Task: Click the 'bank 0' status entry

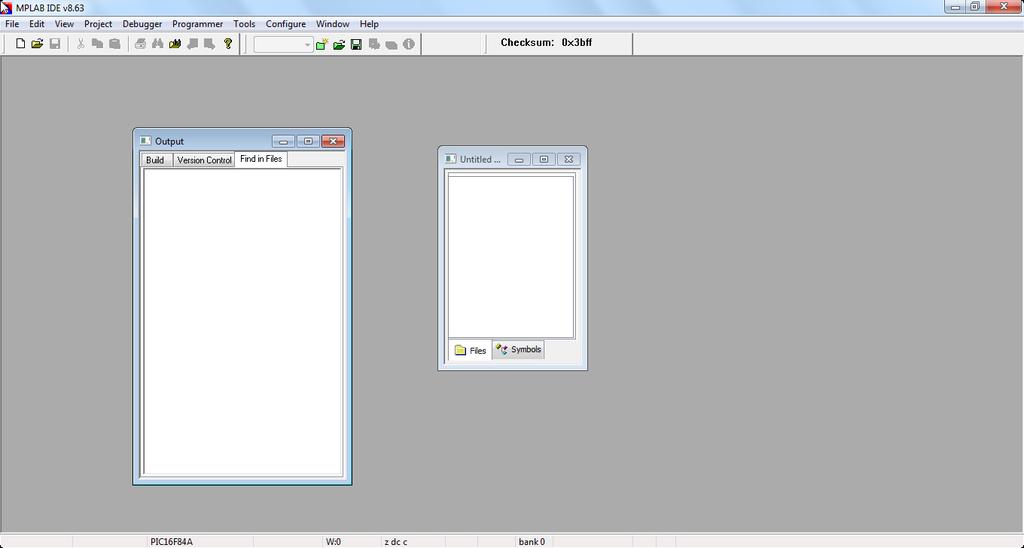Action: point(532,541)
